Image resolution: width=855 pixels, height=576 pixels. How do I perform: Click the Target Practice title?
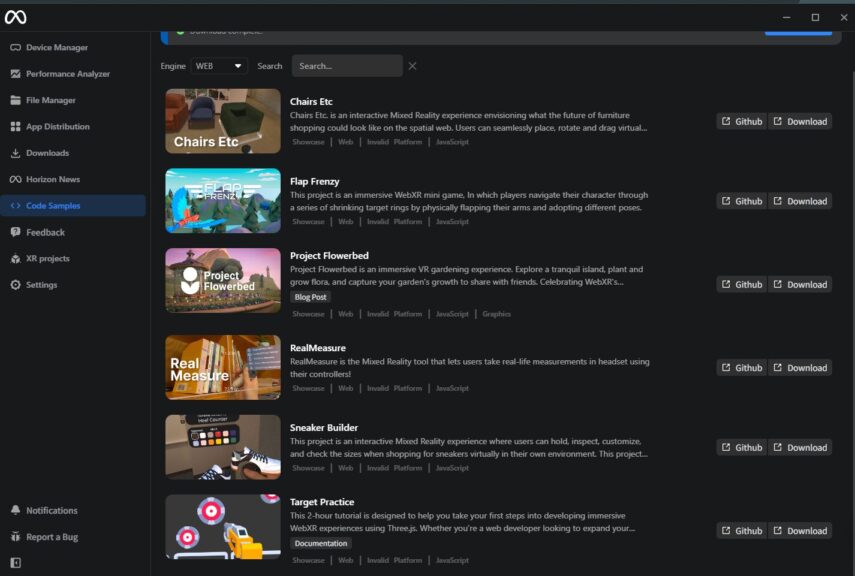tap(322, 502)
